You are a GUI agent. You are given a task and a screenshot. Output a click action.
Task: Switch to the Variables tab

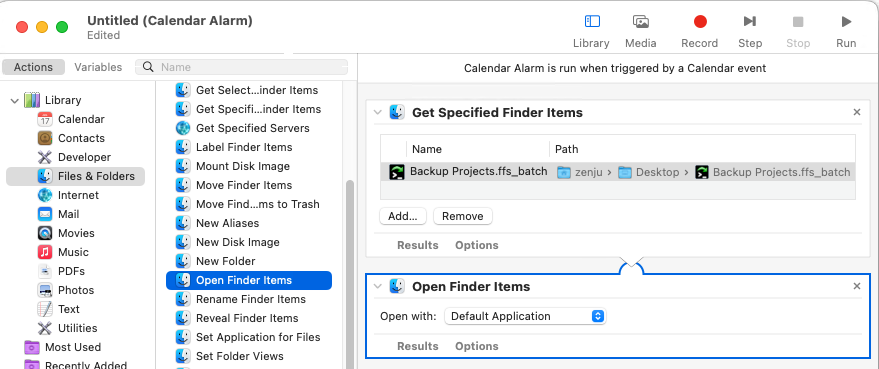click(x=98, y=67)
